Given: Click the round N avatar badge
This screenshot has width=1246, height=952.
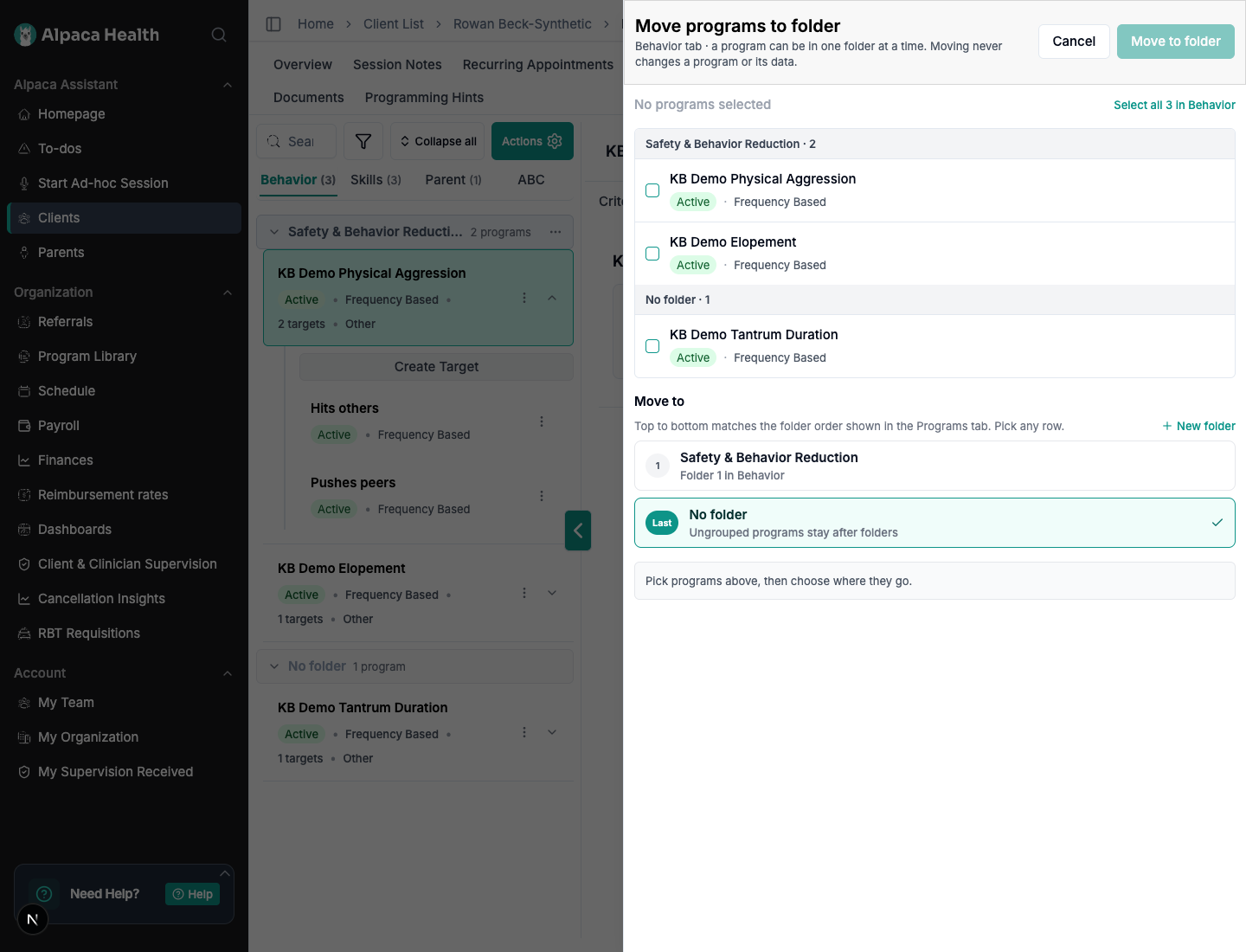Looking at the screenshot, I should click(x=33, y=919).
